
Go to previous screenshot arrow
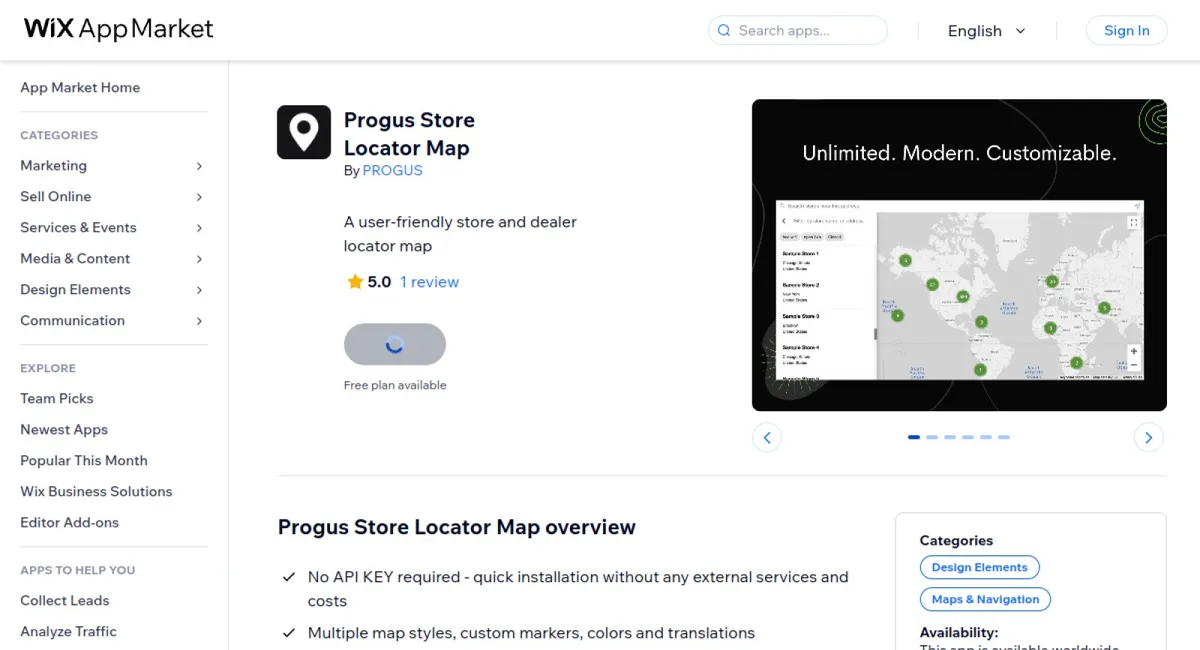pyautogui.click(x=767, y=437)
